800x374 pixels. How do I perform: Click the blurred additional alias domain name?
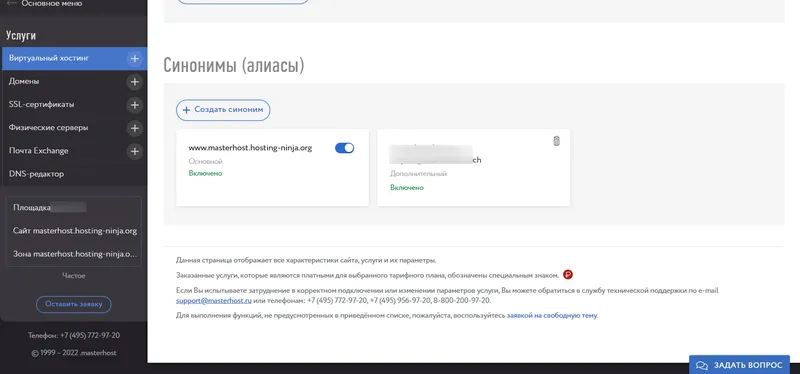click(435, 155)
